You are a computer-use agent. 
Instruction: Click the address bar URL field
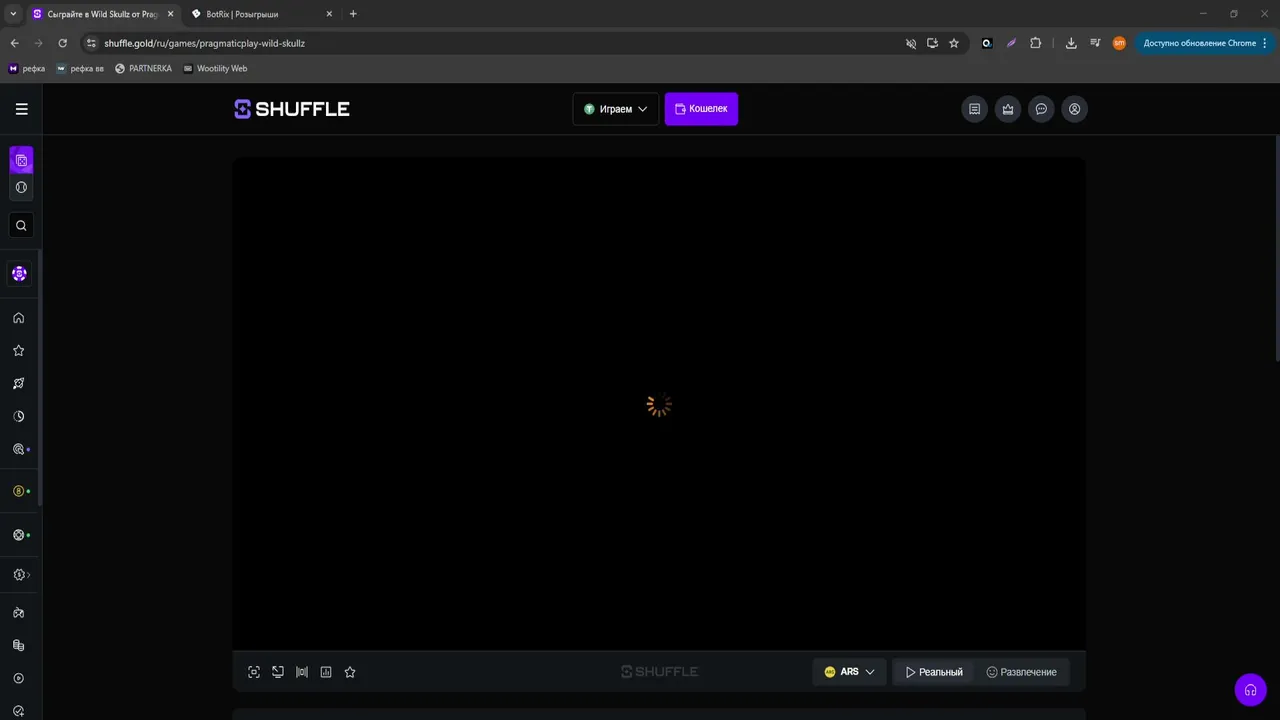(x=490, y=43)
